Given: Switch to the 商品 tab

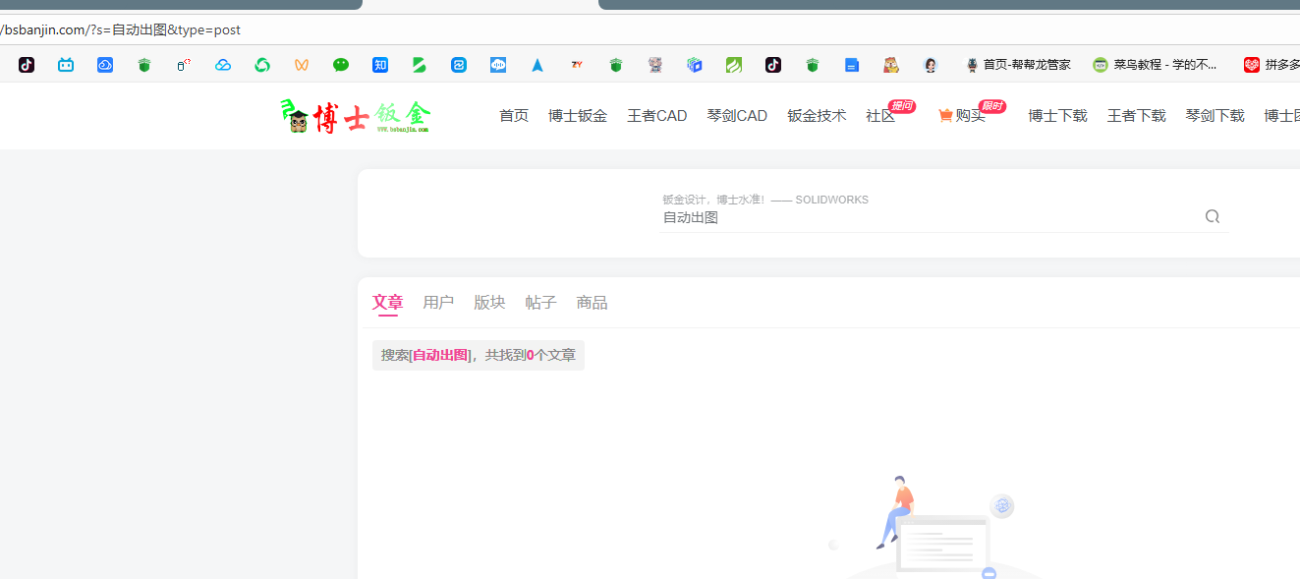Looking at the screenshot, I should tap(592, 302).
